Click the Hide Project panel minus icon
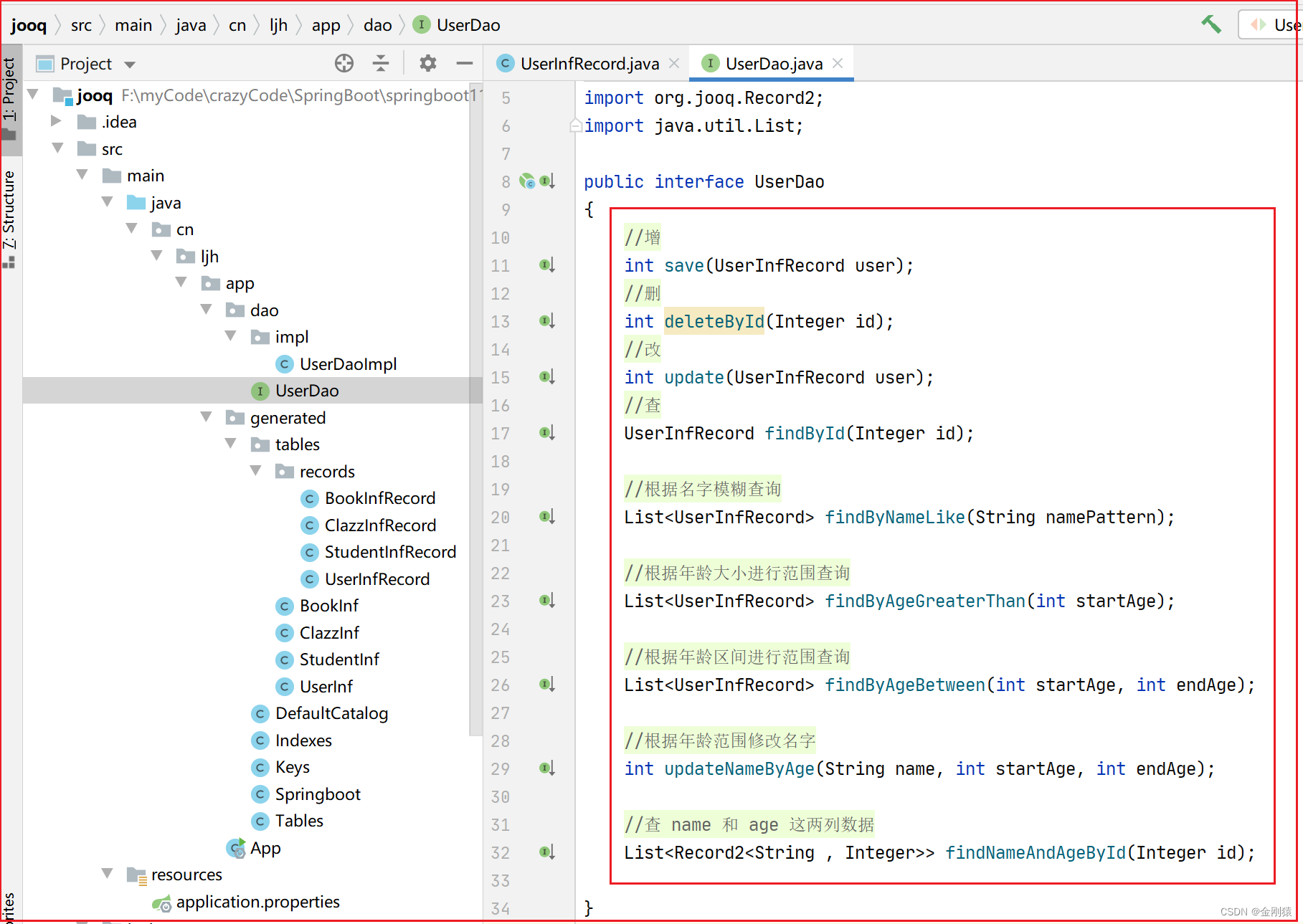This screenshot has width=1303, height=924. point(465,64)
